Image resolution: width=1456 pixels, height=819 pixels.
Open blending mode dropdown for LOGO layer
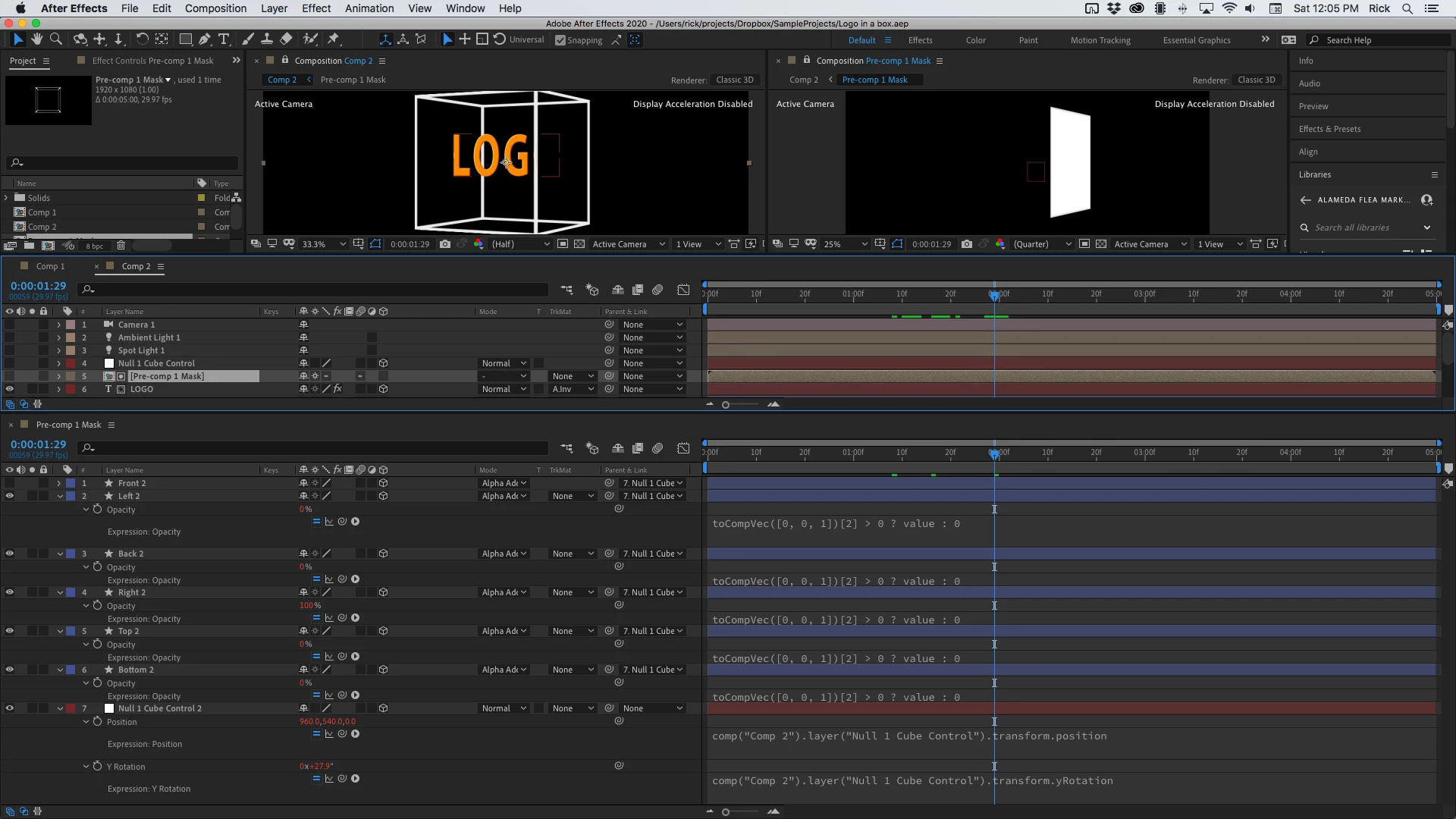point(504,389)
